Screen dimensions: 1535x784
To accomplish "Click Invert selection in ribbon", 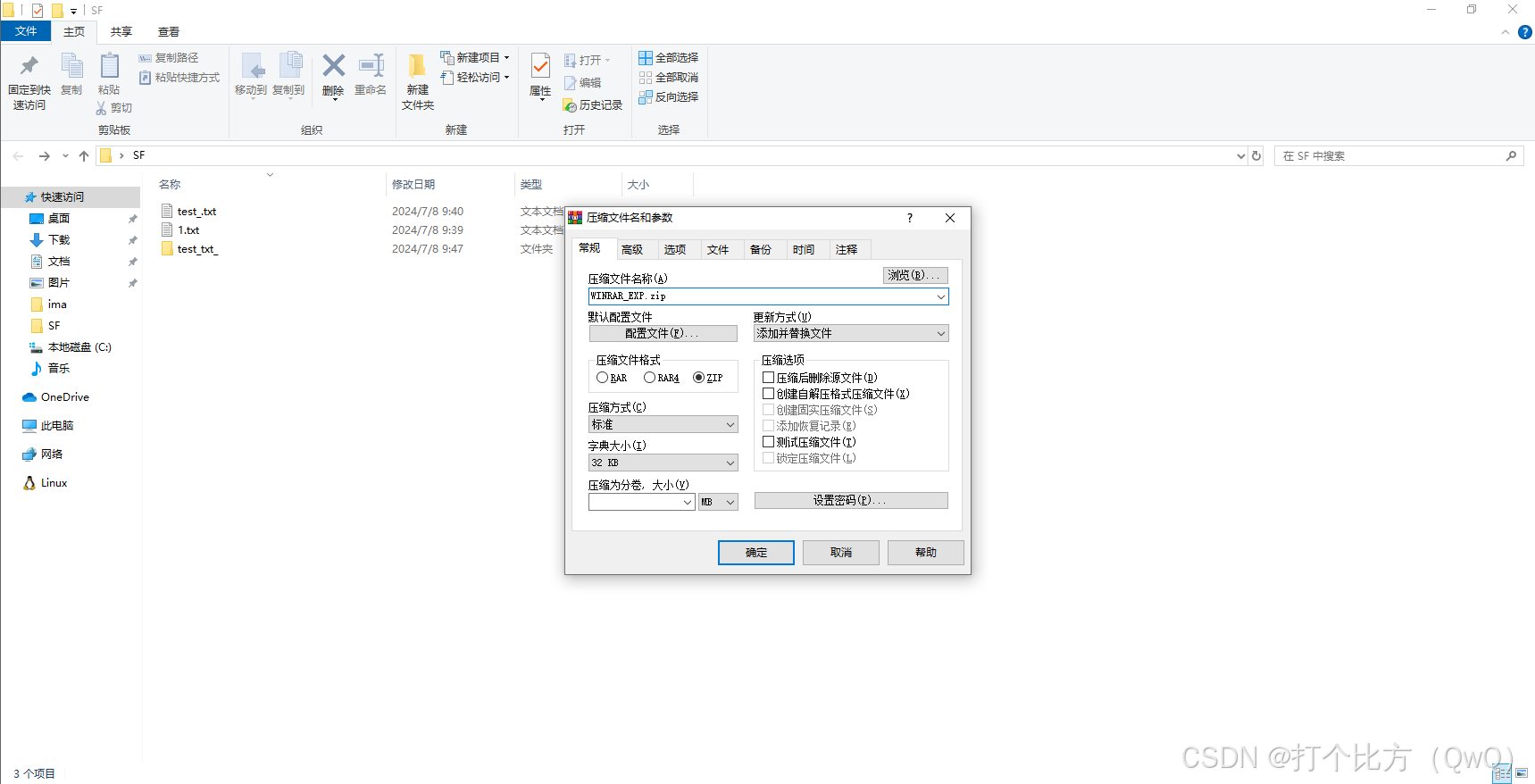I will tap(669, 97).
